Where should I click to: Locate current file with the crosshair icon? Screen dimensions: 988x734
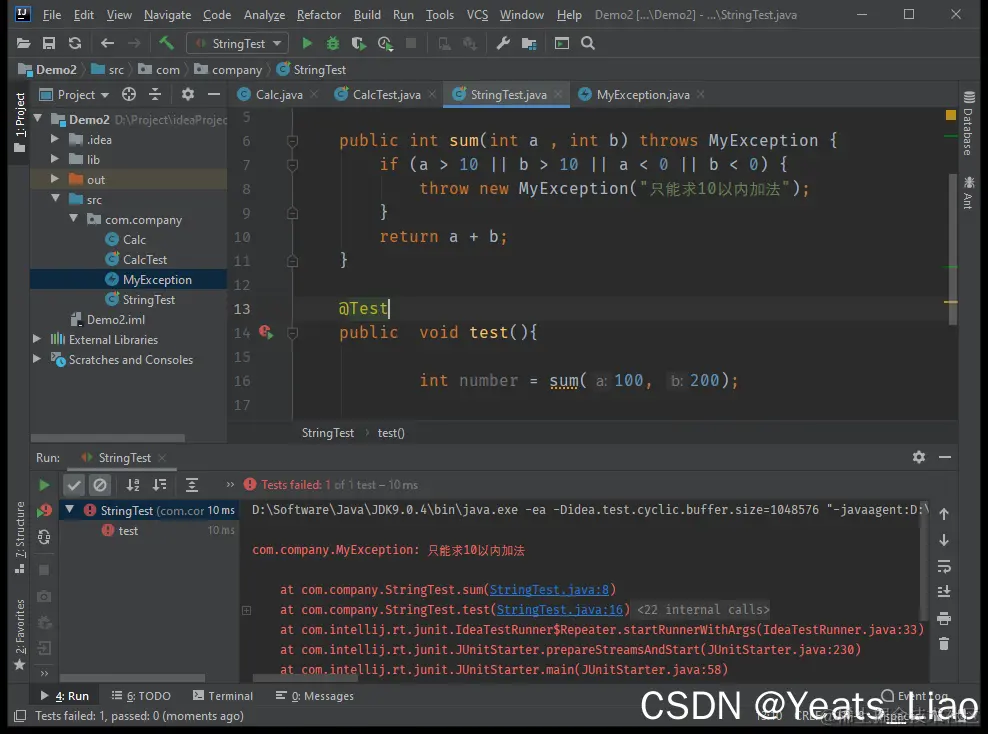pyautogui.click(x=129, y=95)
